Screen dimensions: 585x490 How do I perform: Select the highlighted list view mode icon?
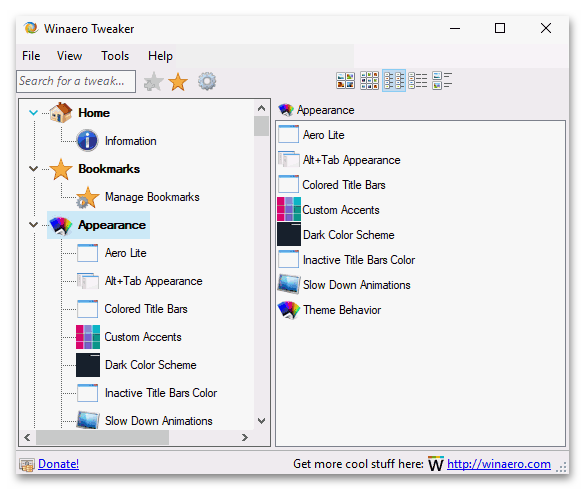coord(394,81)
